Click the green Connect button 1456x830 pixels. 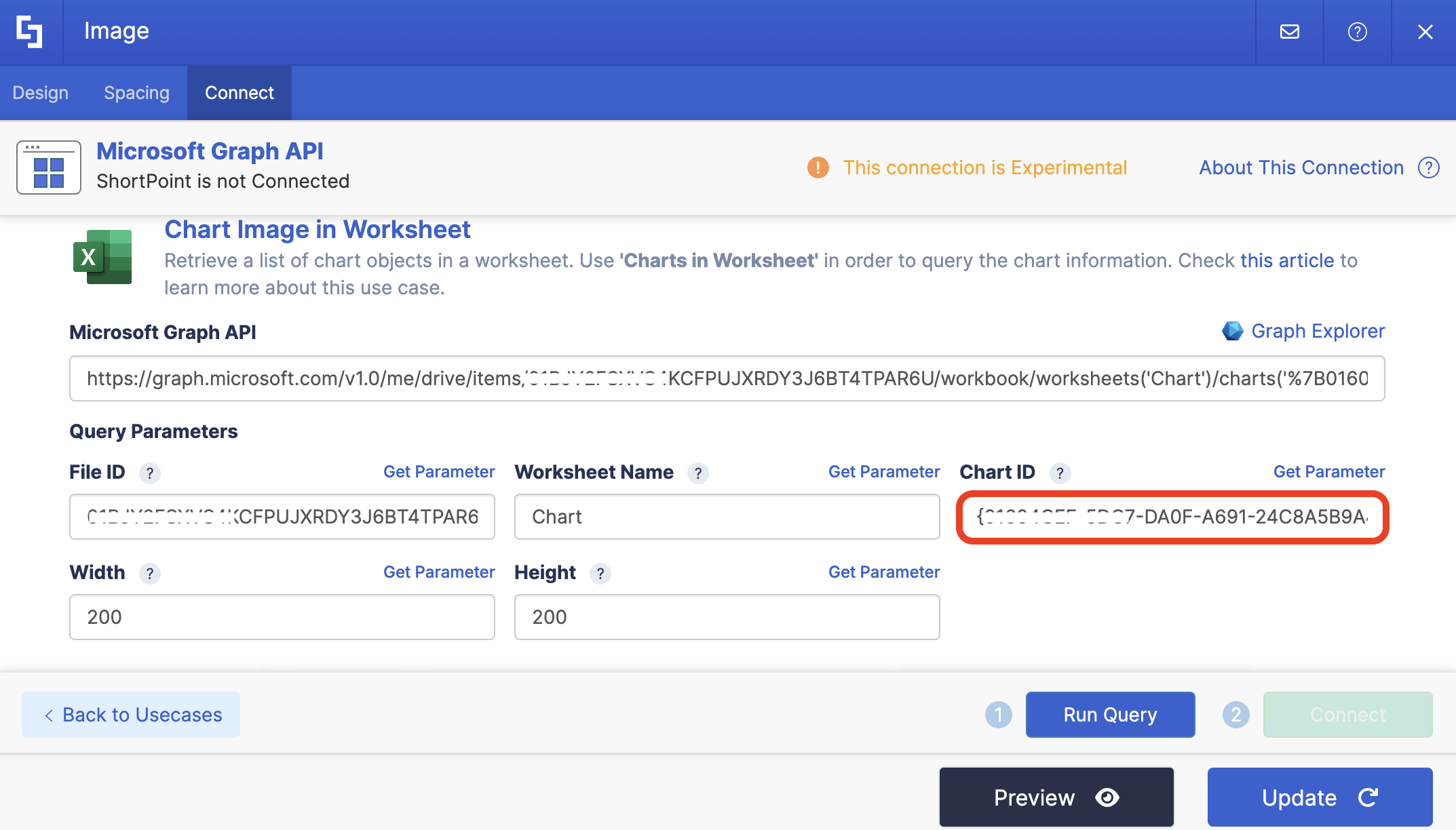[x=1348, y=715]
